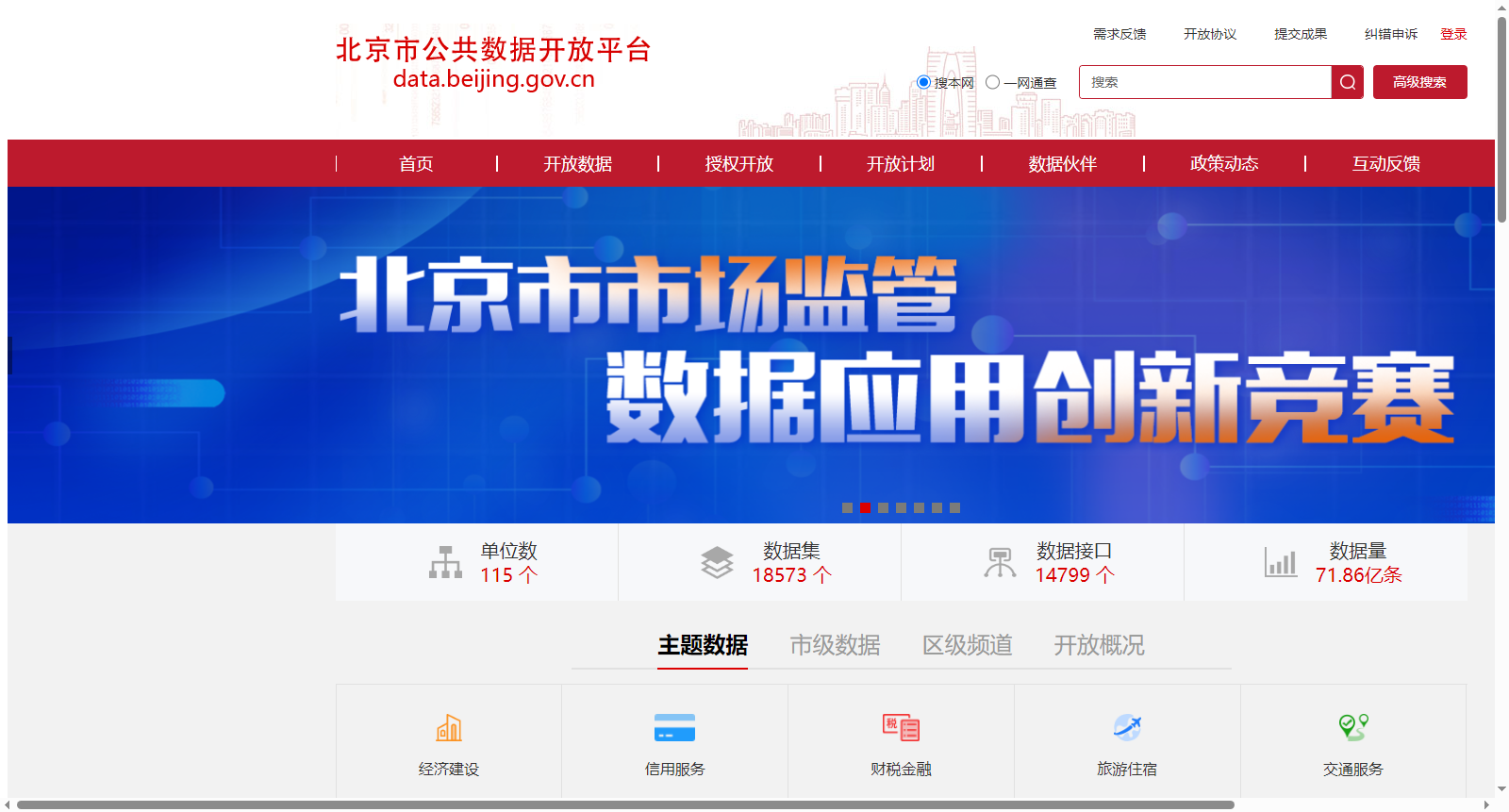Click the 14799 个 interface count value
This screenshot has width=1509, height=812.
click(1074, 575)
